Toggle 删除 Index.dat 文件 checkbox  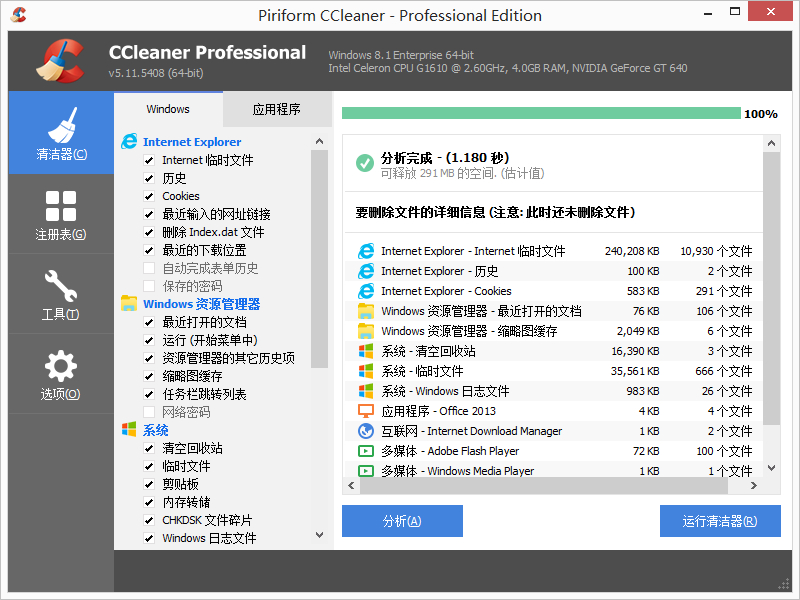click(149, 232)
